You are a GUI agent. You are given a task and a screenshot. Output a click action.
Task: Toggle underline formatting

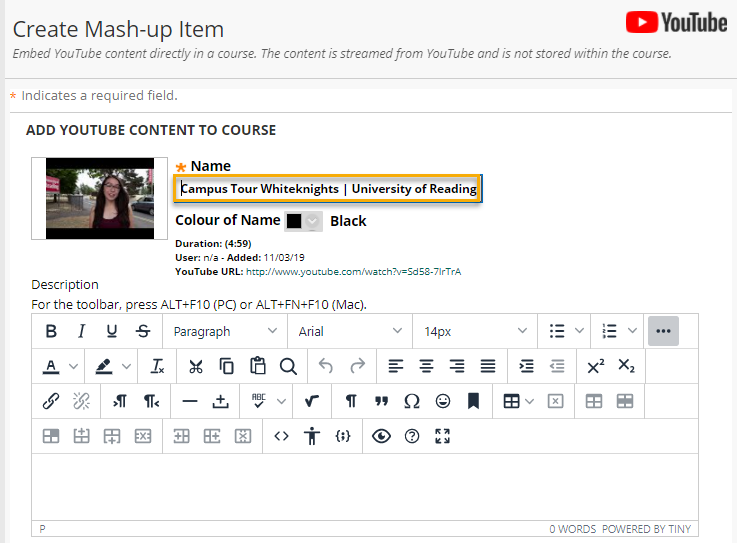[x=112, y=331]
